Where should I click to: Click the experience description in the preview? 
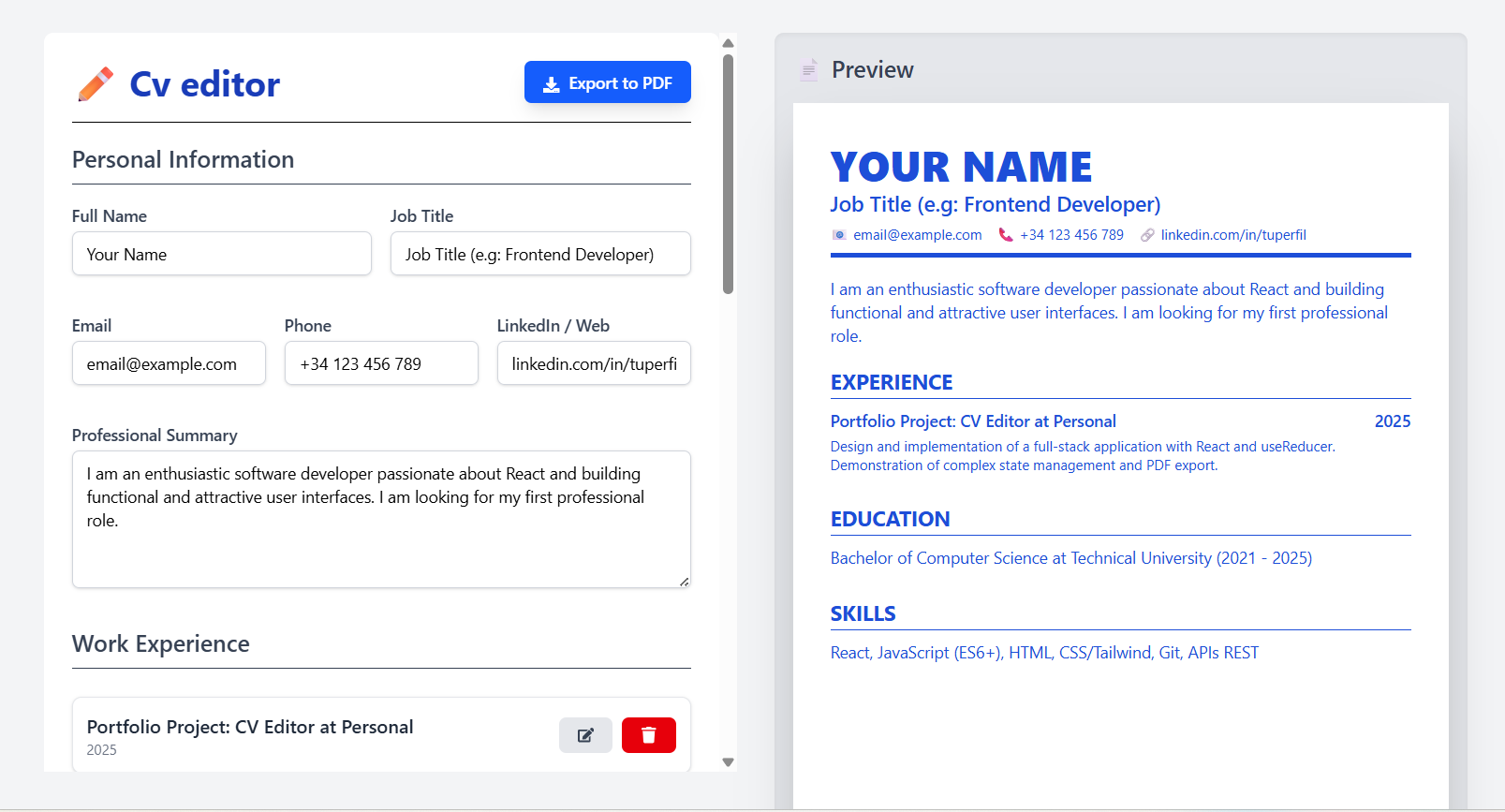(1083, 456)
